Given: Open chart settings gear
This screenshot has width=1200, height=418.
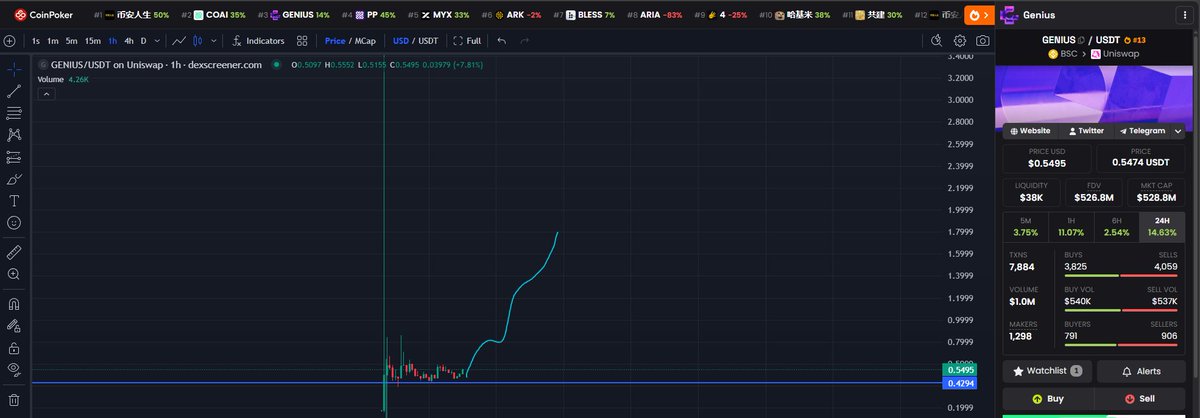Looking at the screenshot, I should pos(960,41).
